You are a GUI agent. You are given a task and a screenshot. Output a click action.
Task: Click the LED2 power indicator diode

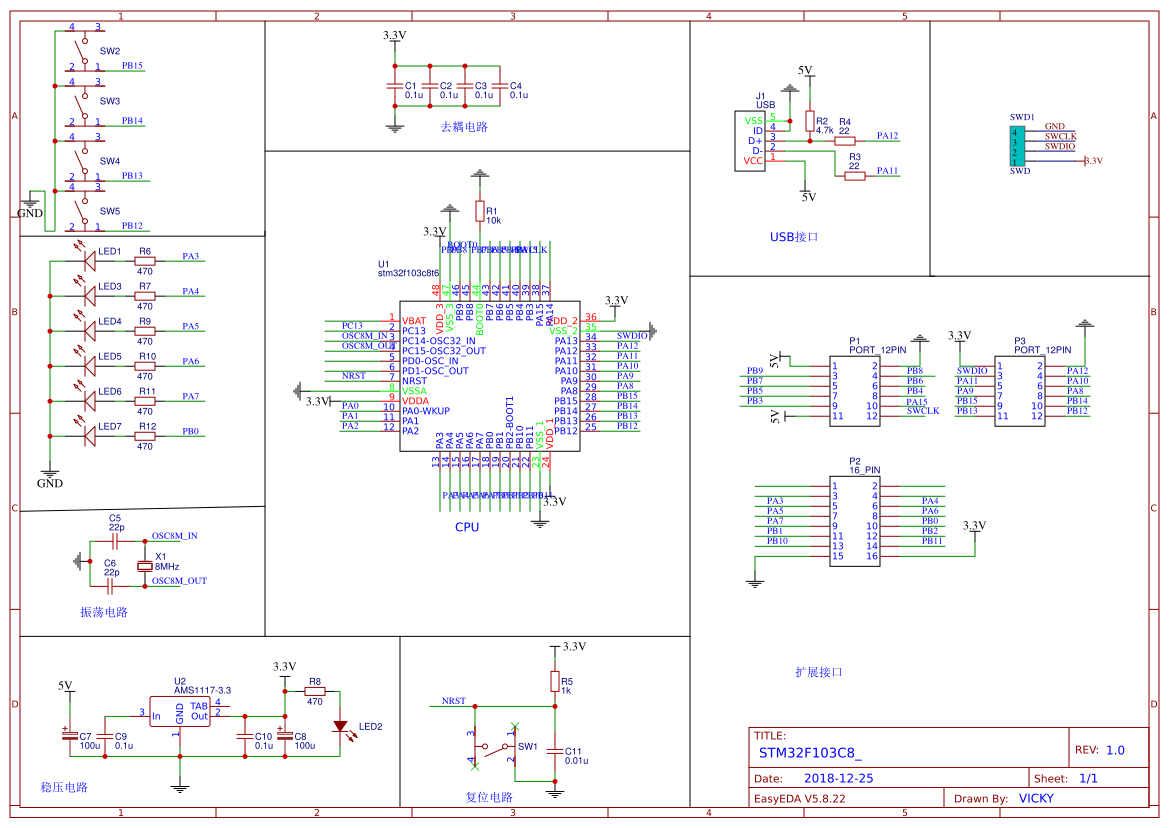[341, 726]
